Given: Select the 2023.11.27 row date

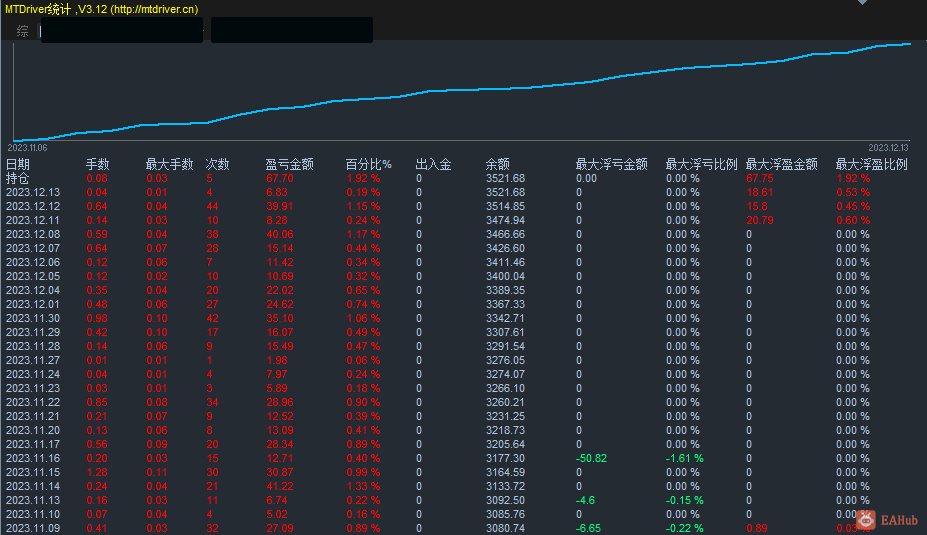Looking at the screenshot, I should pyautogui.click(x=33, y=360).
